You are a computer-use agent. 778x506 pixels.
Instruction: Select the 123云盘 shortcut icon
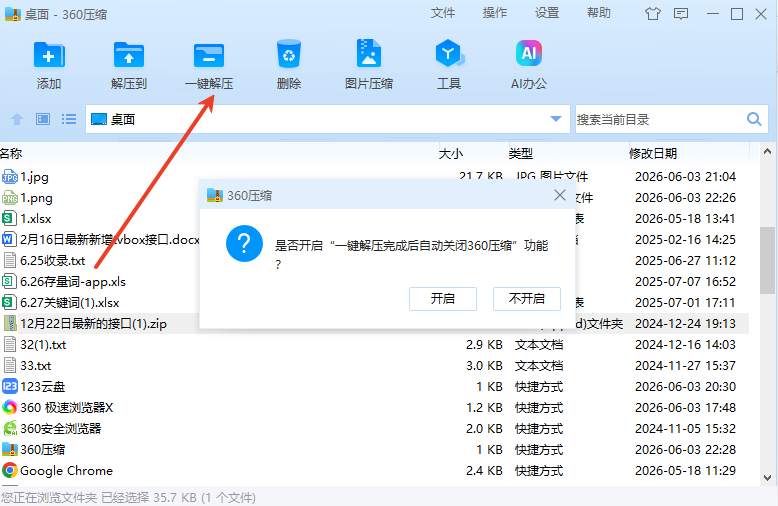coord(10,386)
